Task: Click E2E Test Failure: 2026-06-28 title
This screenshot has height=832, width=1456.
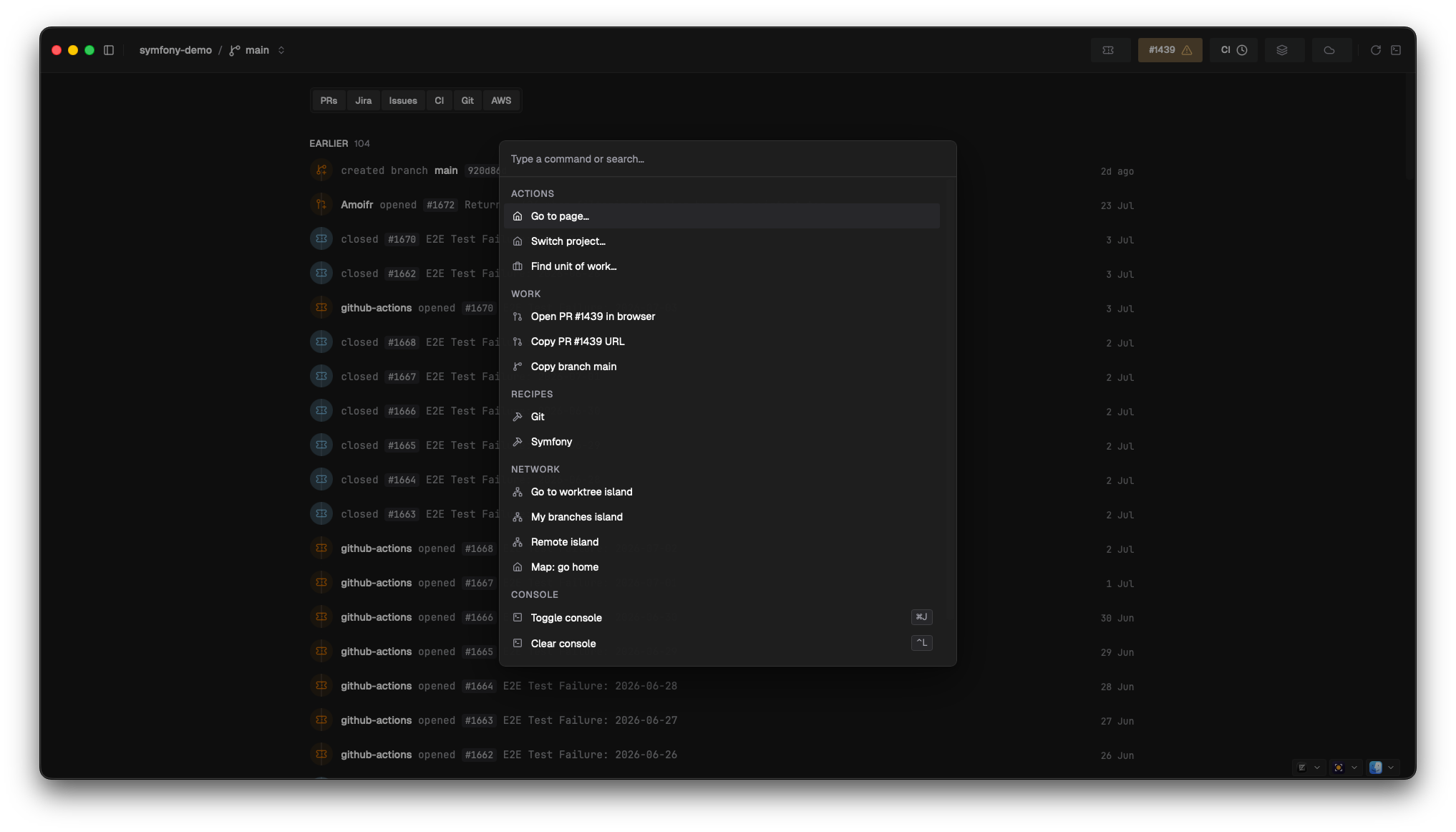Action: [590, 686]
